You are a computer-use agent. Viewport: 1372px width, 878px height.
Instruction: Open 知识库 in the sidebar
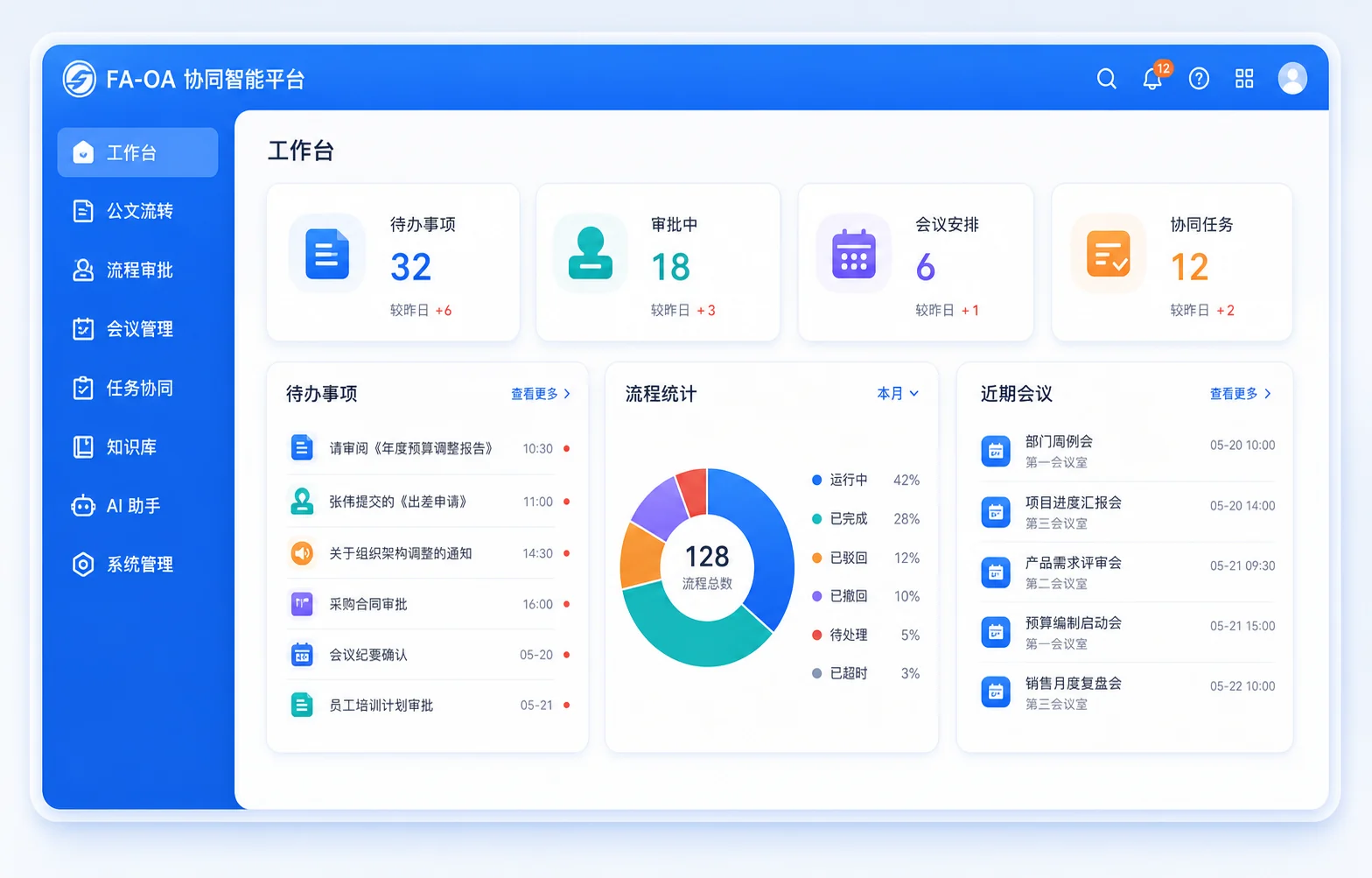pos(137,446)
